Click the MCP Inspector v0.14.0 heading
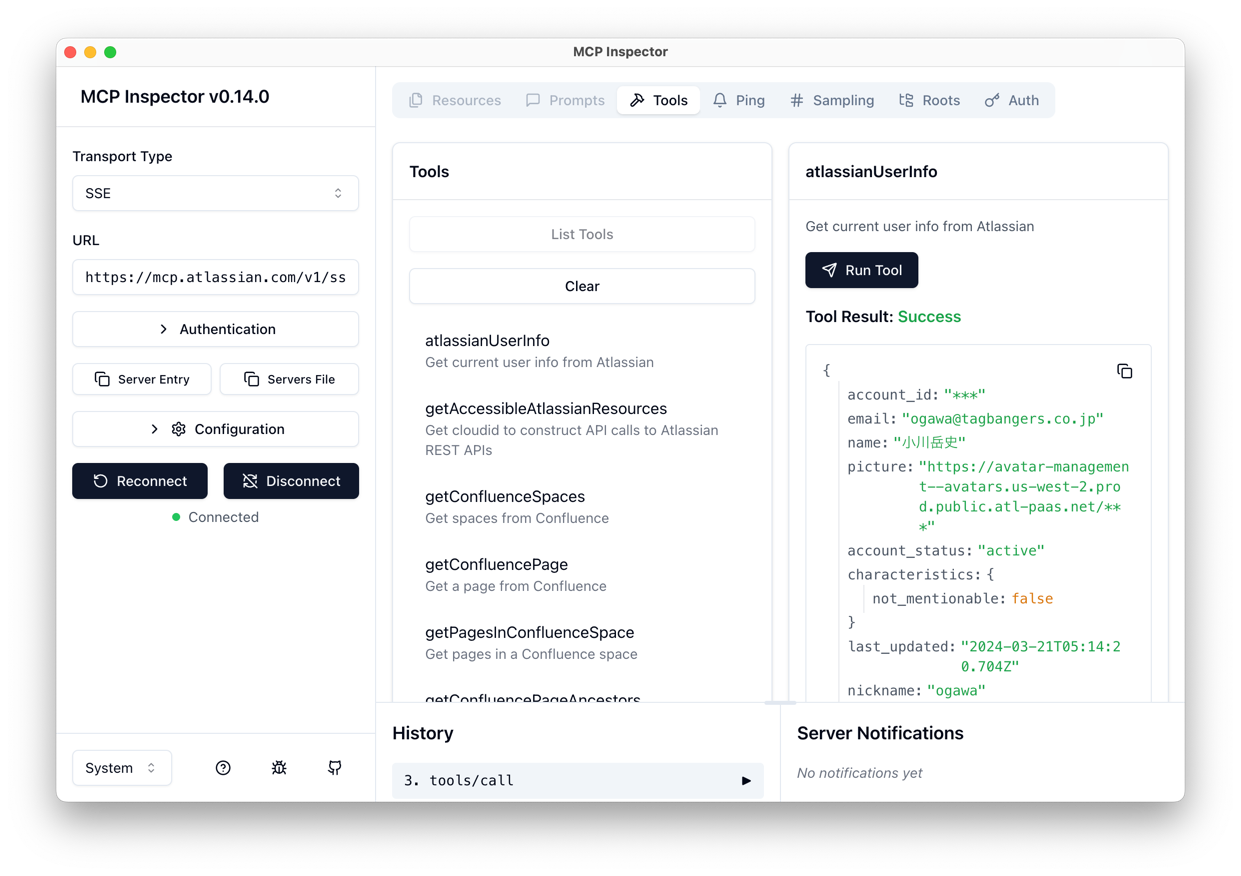This screenshot has width=1241, height=876. (x=175, y=97)
